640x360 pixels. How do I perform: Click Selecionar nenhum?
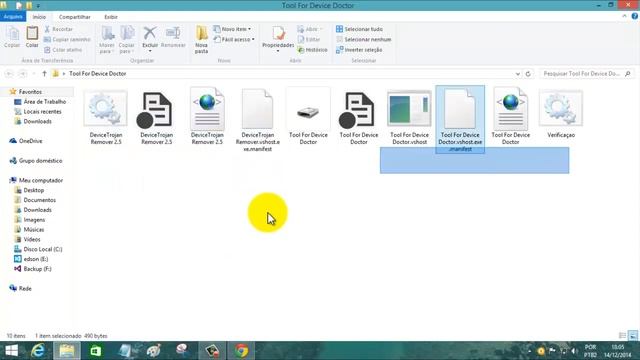[364, 40]
